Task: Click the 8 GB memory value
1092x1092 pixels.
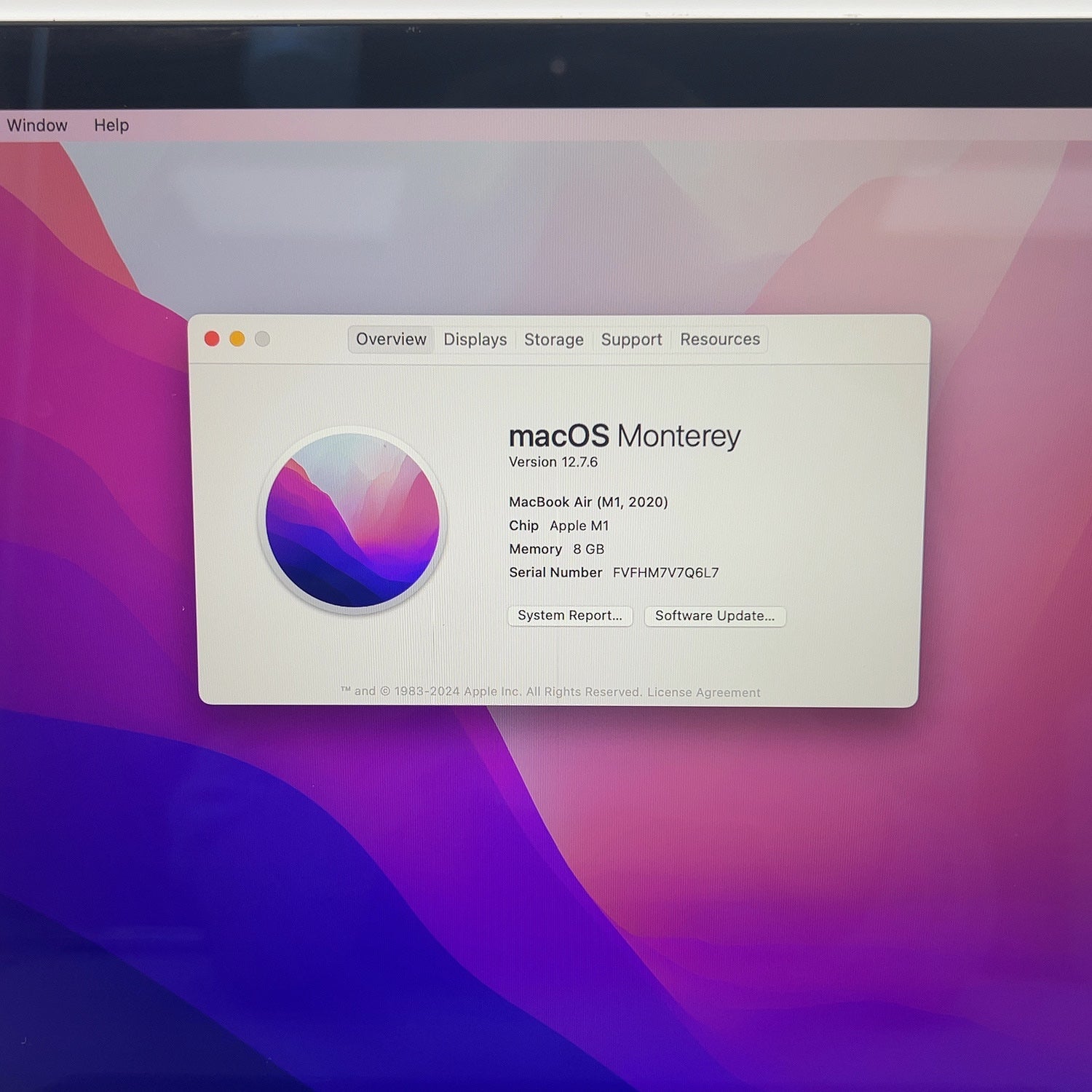Action: coord(588,550)
